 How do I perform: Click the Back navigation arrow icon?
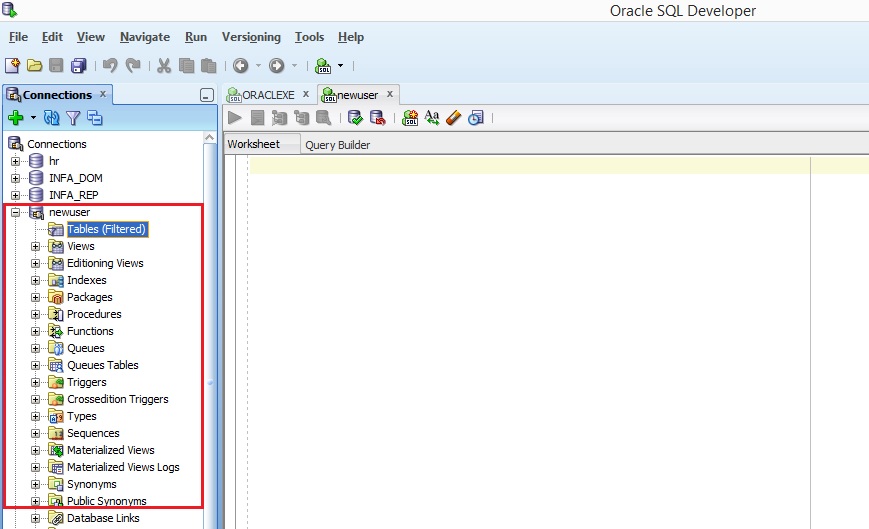(241, 65)
